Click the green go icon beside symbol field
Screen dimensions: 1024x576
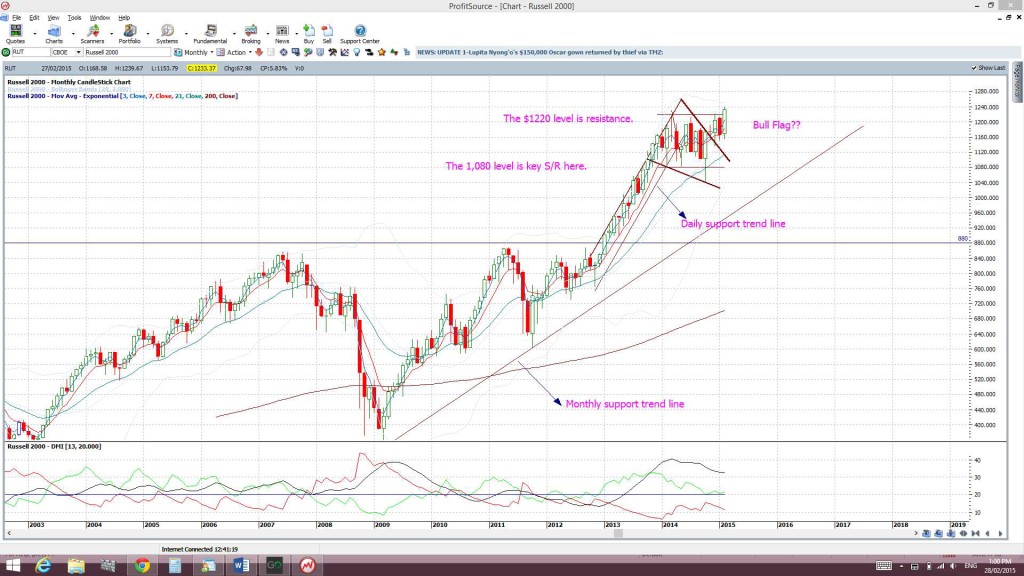point(6,52)
